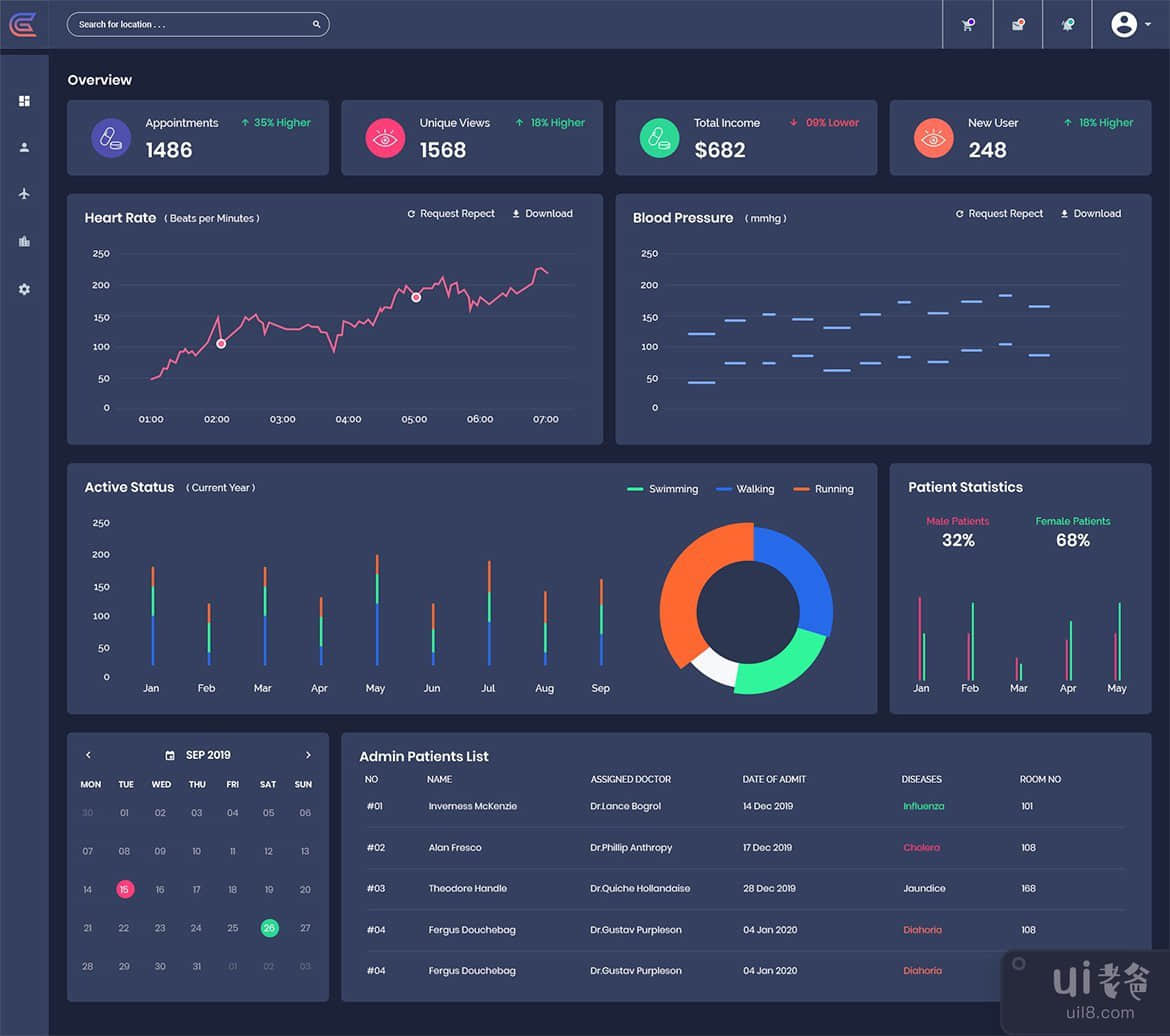Image resolution: width=1170 pixels, height=1036 pixels.
Task: Open the settings gear in sidebar
Action: point(24,289)
